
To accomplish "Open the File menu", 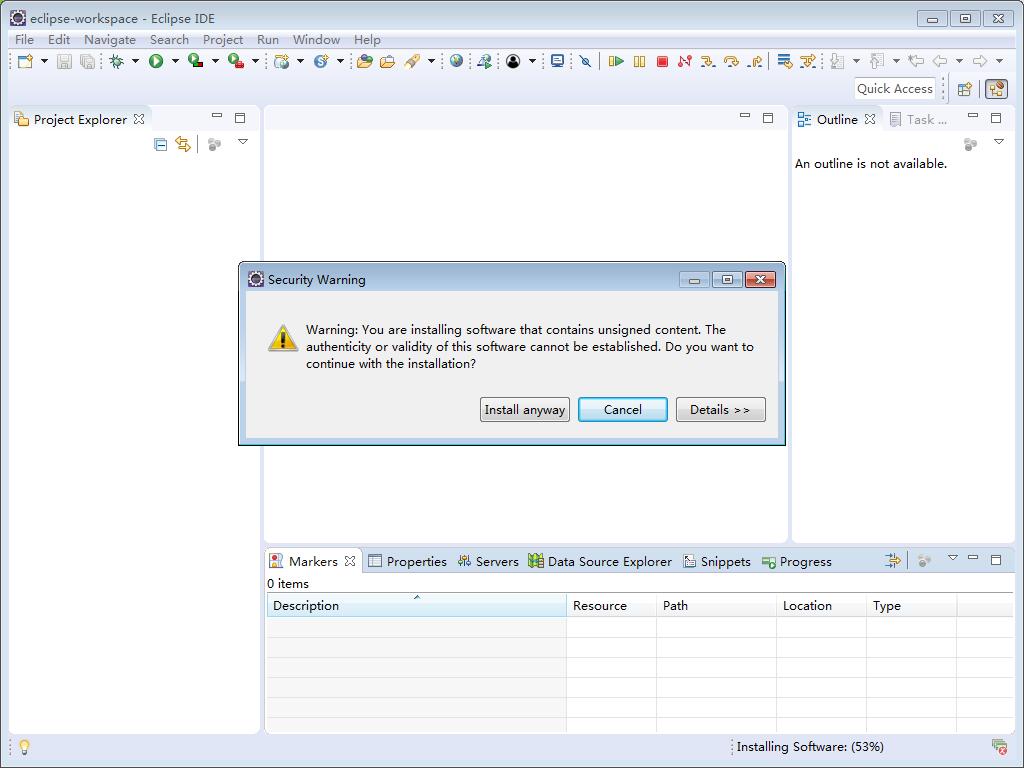I will coord(24,40).
